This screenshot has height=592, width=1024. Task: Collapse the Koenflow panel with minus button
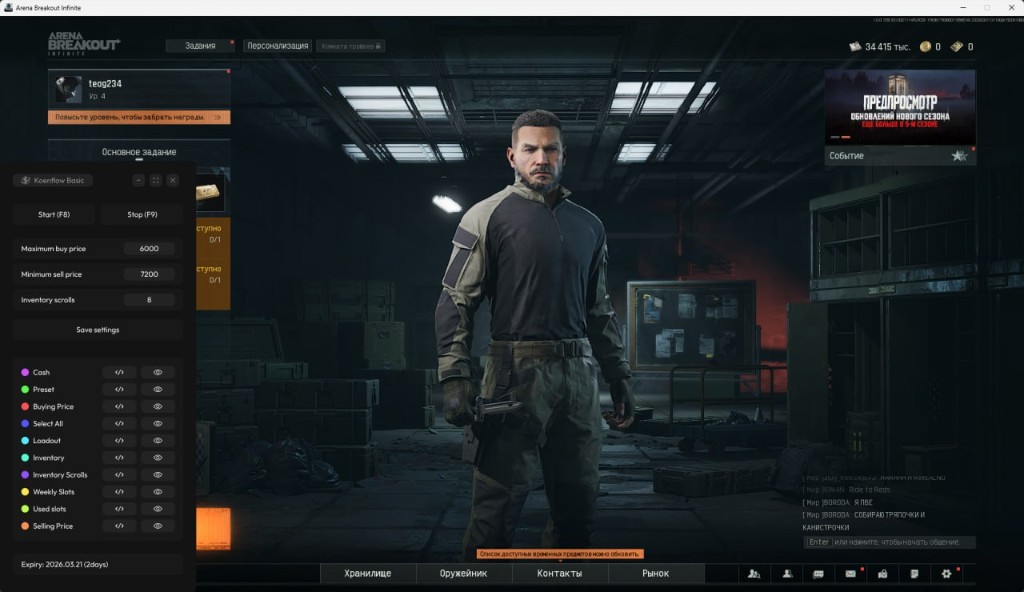[x=138, y=180]
